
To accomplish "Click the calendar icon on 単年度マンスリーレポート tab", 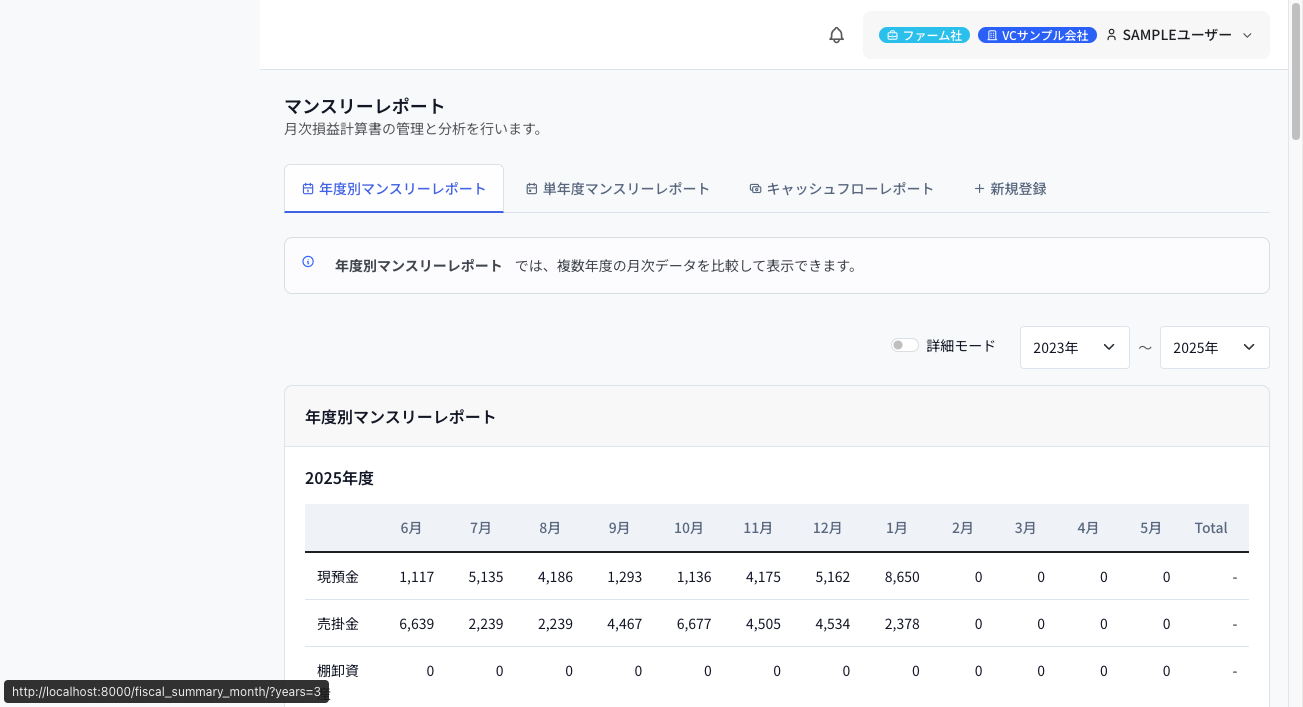I will 532,188.
